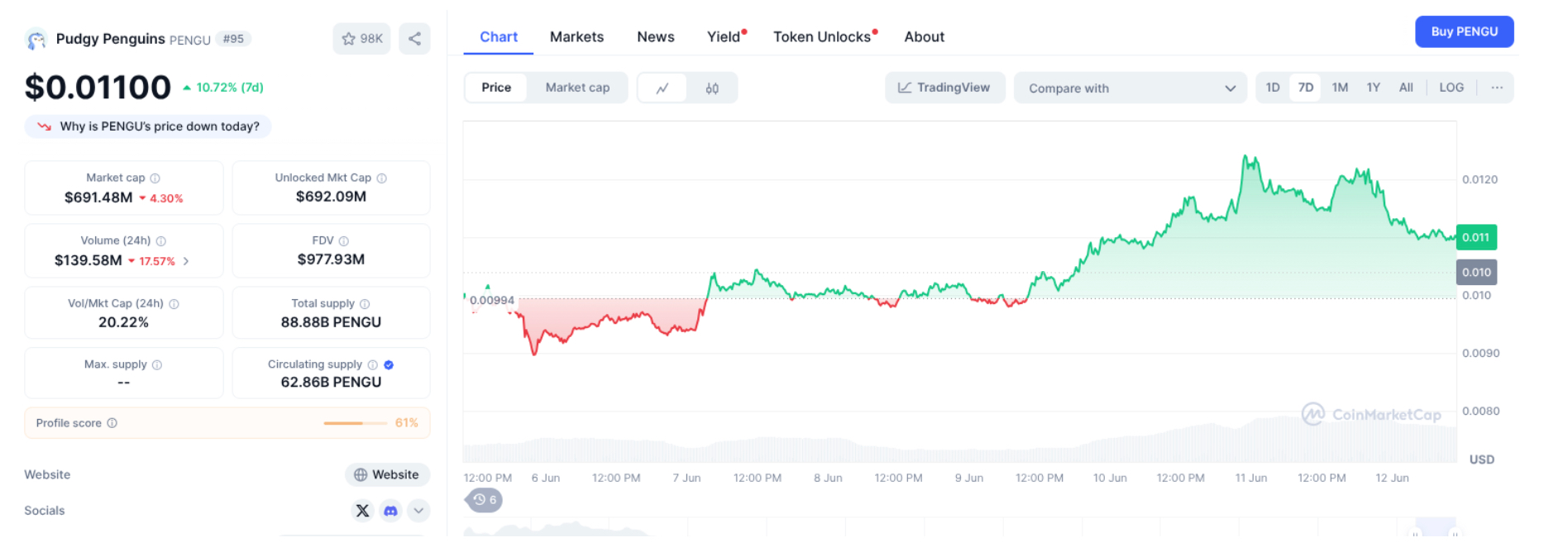The image size is (1568, 552).
Task: Click the #95 rank badge
Action: click(x=233, y=39)
